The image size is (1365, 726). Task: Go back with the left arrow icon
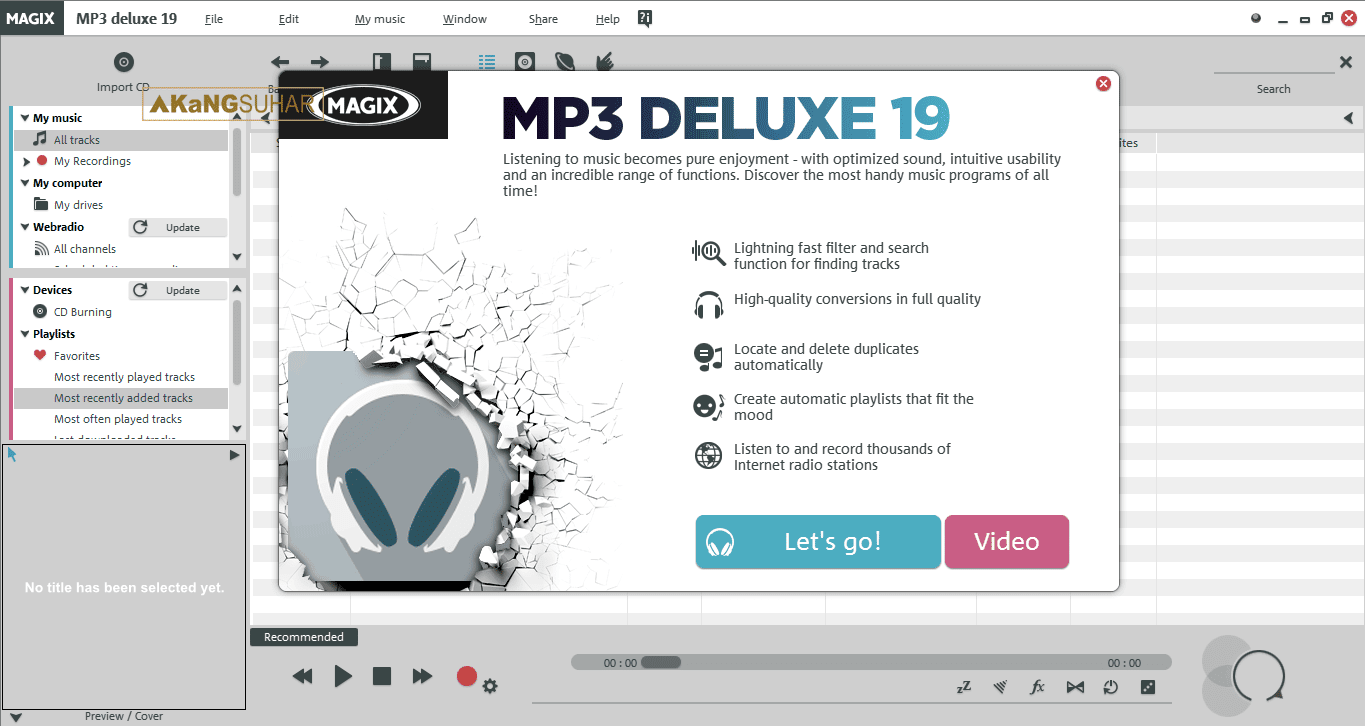point(280,62)
